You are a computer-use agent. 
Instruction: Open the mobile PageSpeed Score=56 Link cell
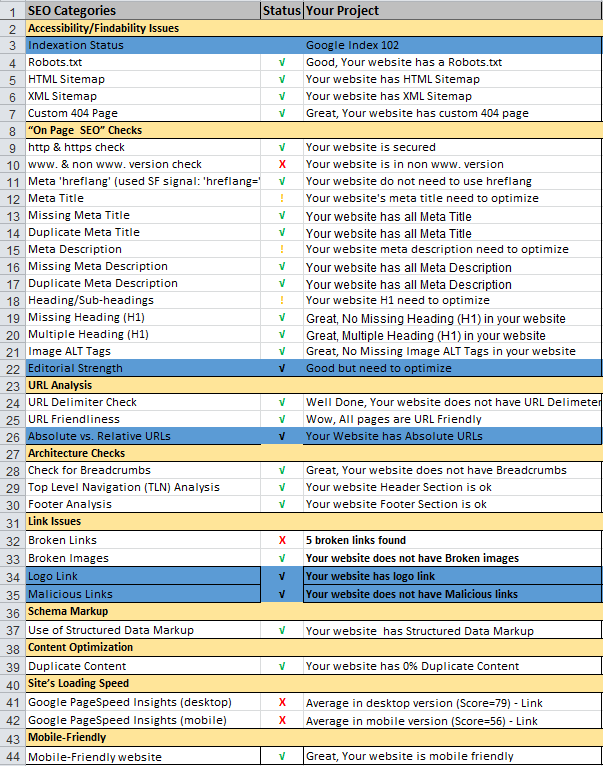click(452, 720)
